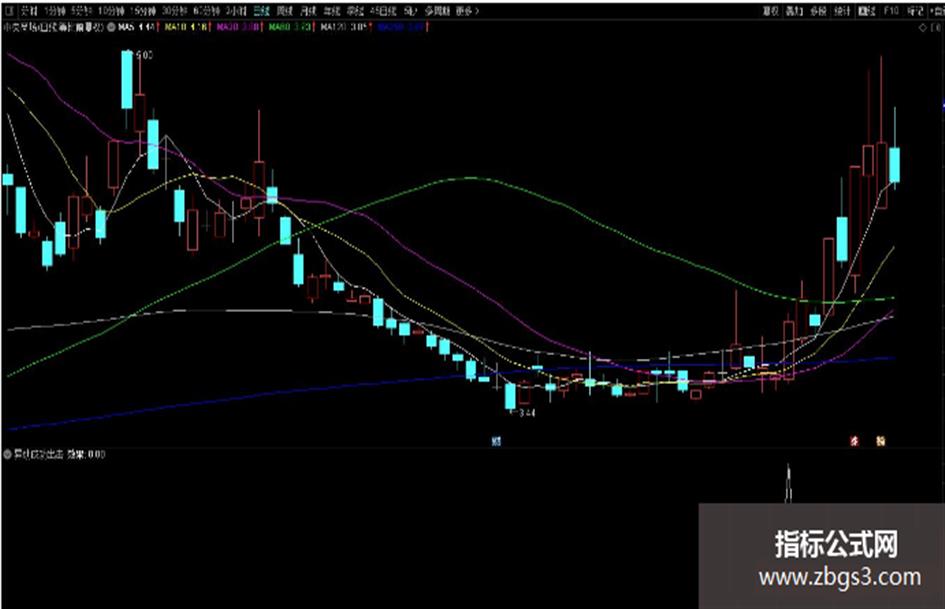Open the 统计 statistics tool
This screenshot has height=609, width=945.
point(842,11)
